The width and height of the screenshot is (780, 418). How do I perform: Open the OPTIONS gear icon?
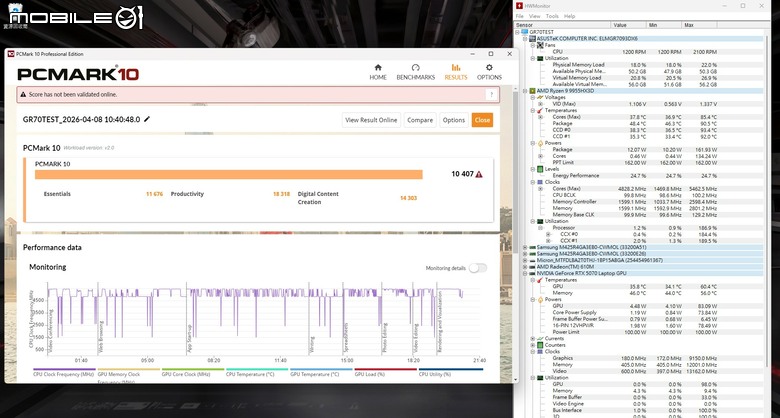(489, 68)
